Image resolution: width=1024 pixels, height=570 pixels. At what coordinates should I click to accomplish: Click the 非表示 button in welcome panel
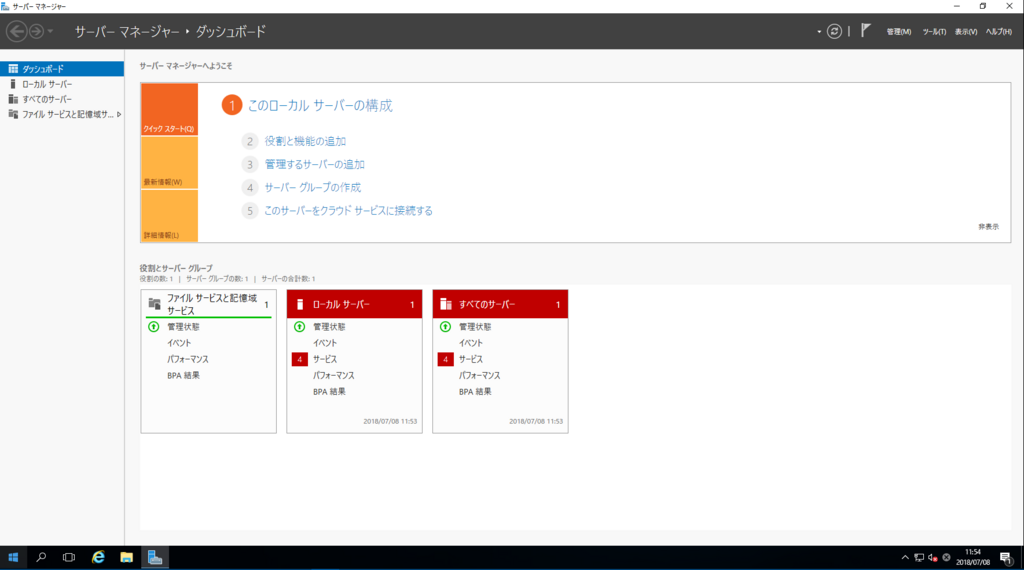[988, 227]
